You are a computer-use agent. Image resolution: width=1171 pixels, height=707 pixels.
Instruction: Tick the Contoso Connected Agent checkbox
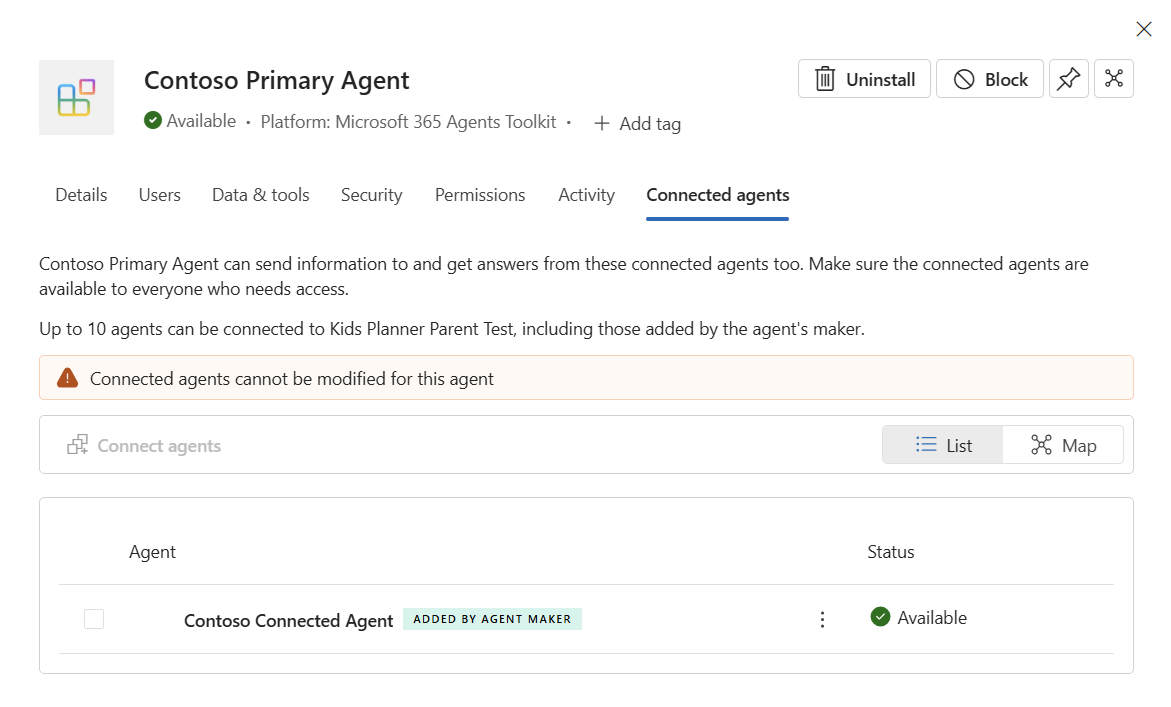(94, 619)
